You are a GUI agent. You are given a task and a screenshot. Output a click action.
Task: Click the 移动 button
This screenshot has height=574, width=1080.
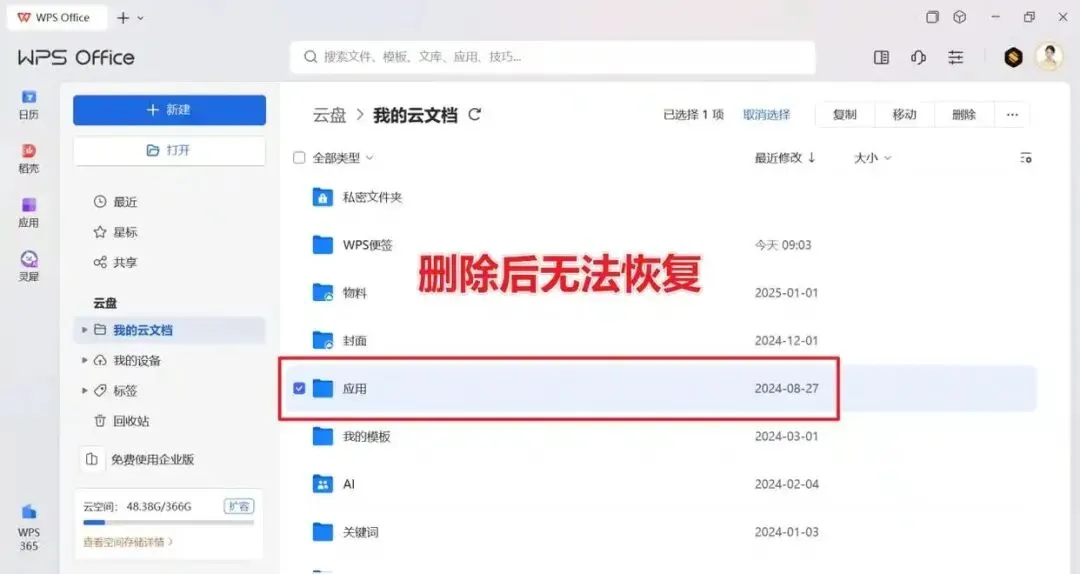tap(904, 114)
